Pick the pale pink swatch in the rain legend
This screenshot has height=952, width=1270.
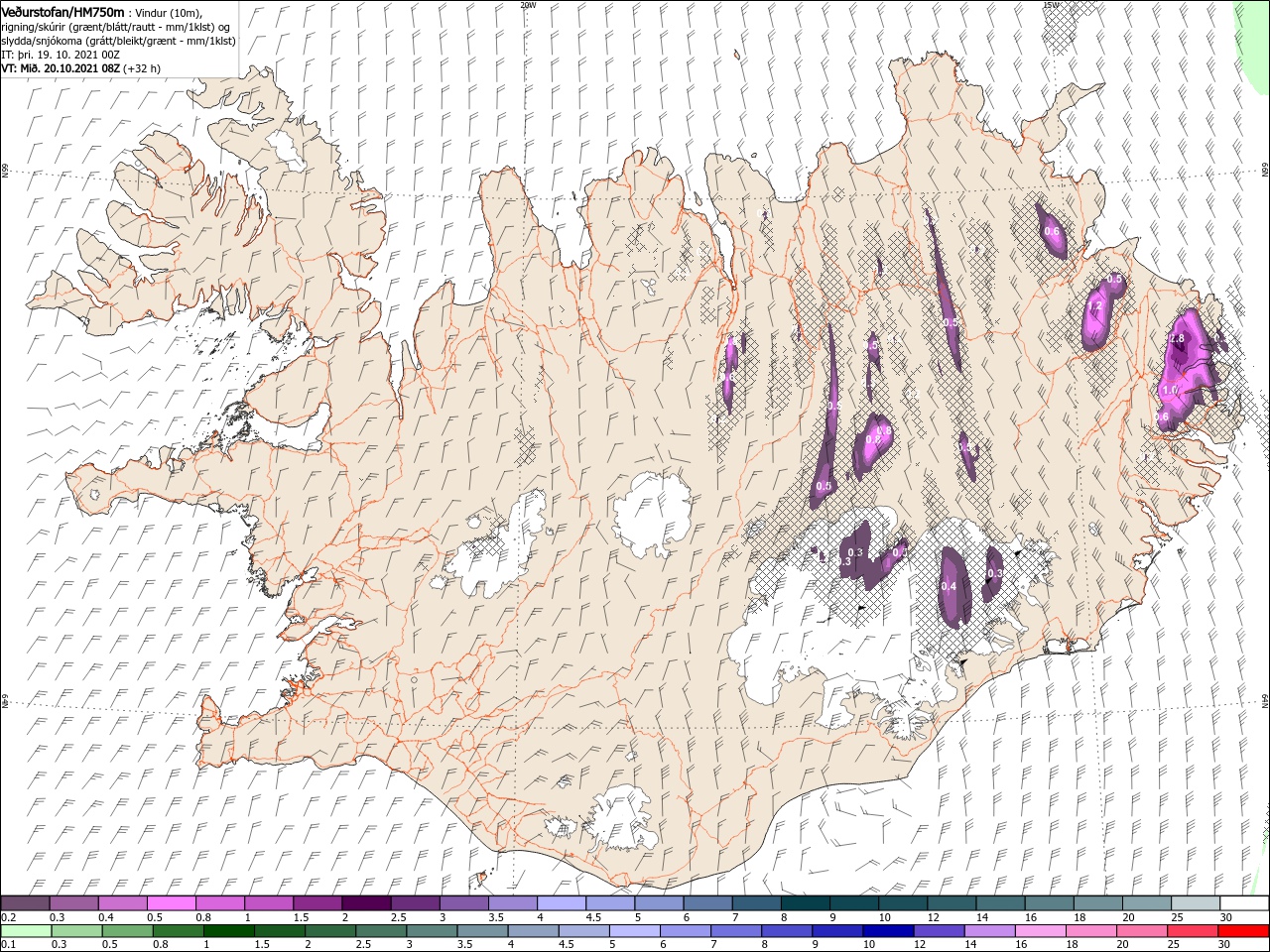pyautogui.click(x=1041, y=931)
